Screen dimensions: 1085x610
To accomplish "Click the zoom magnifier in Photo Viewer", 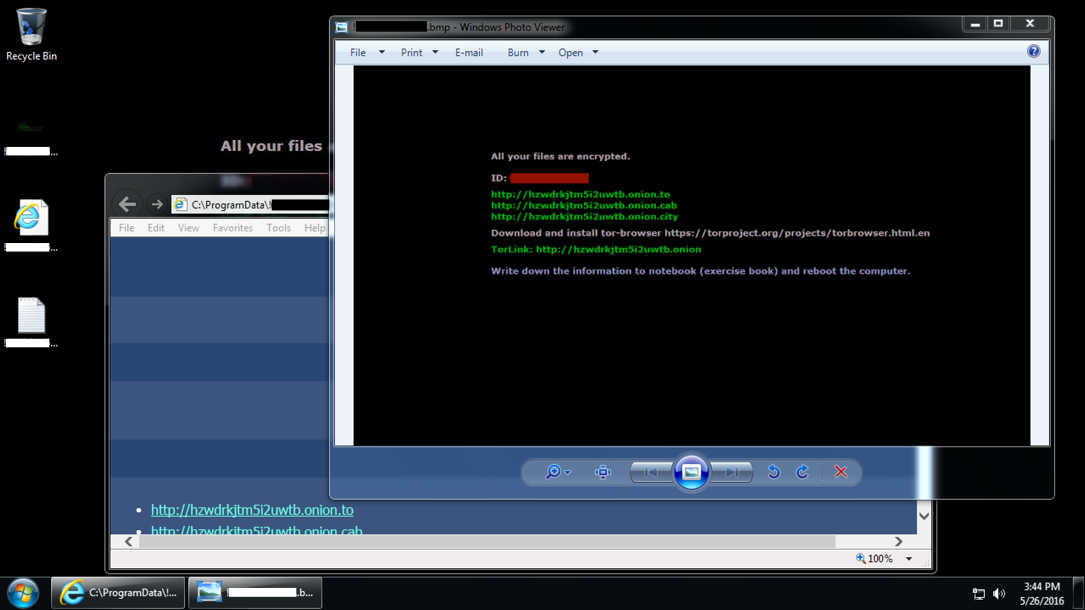I will (x=553, y=472).
